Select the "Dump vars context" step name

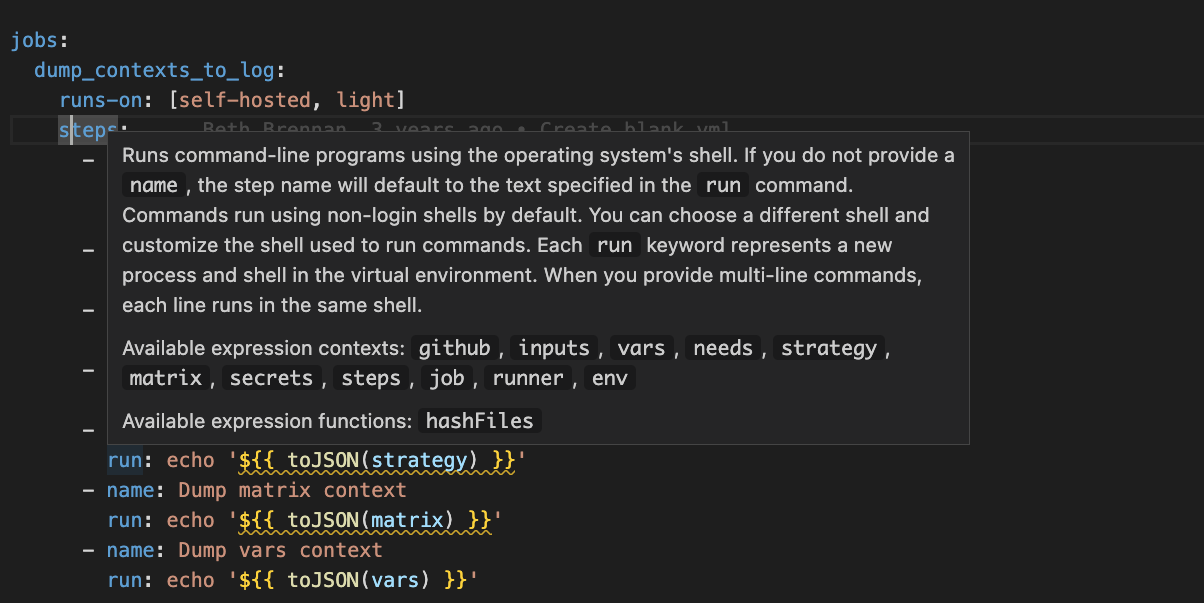pyautogui.click(x=278, y=550)
